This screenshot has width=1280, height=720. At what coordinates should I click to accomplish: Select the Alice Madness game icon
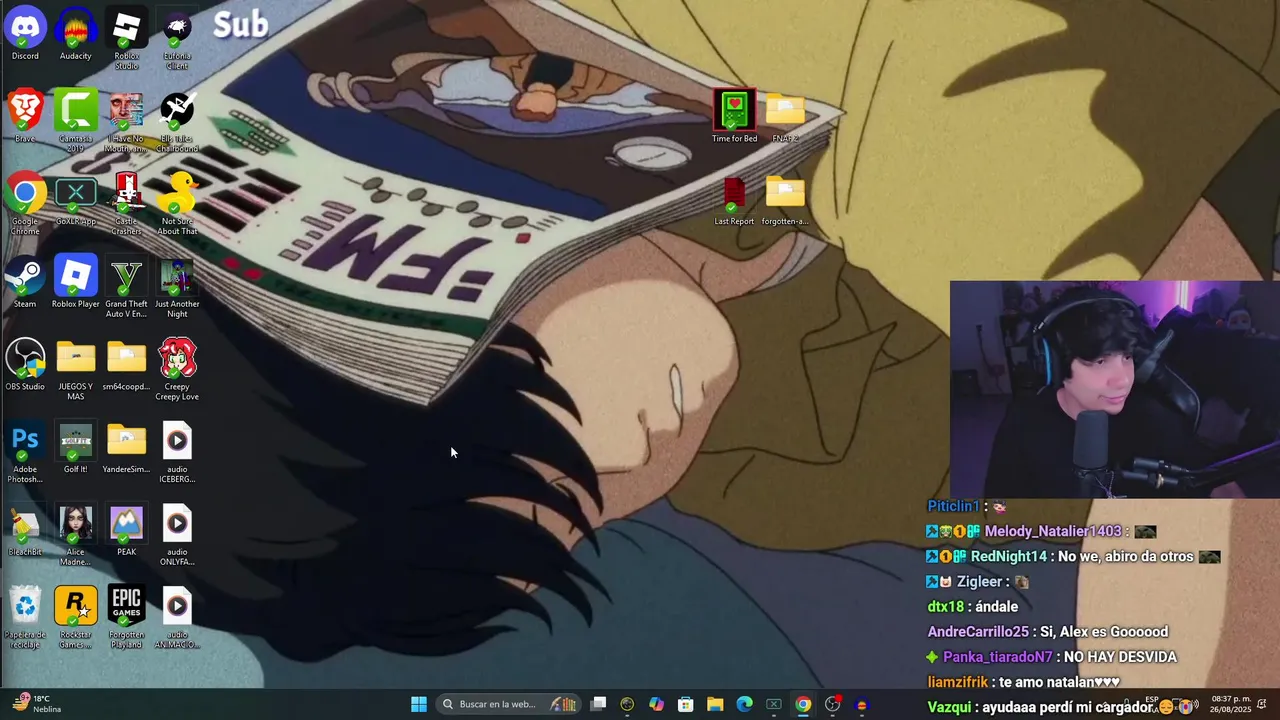(76, 535)
